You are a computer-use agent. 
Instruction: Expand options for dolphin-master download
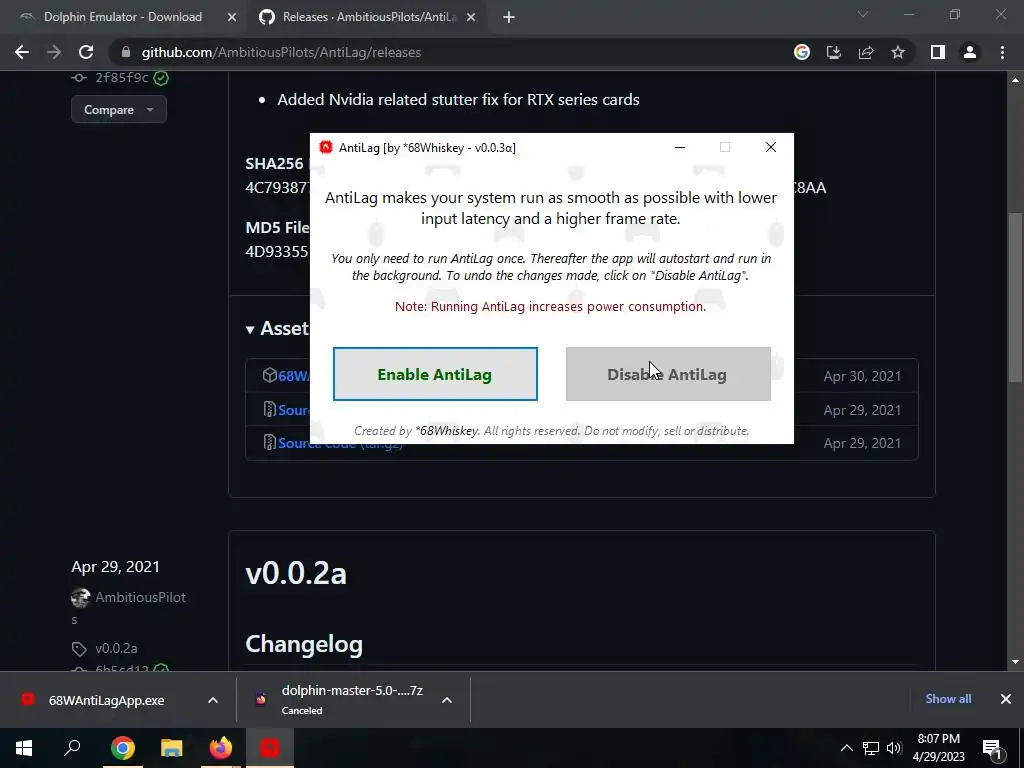447,700
